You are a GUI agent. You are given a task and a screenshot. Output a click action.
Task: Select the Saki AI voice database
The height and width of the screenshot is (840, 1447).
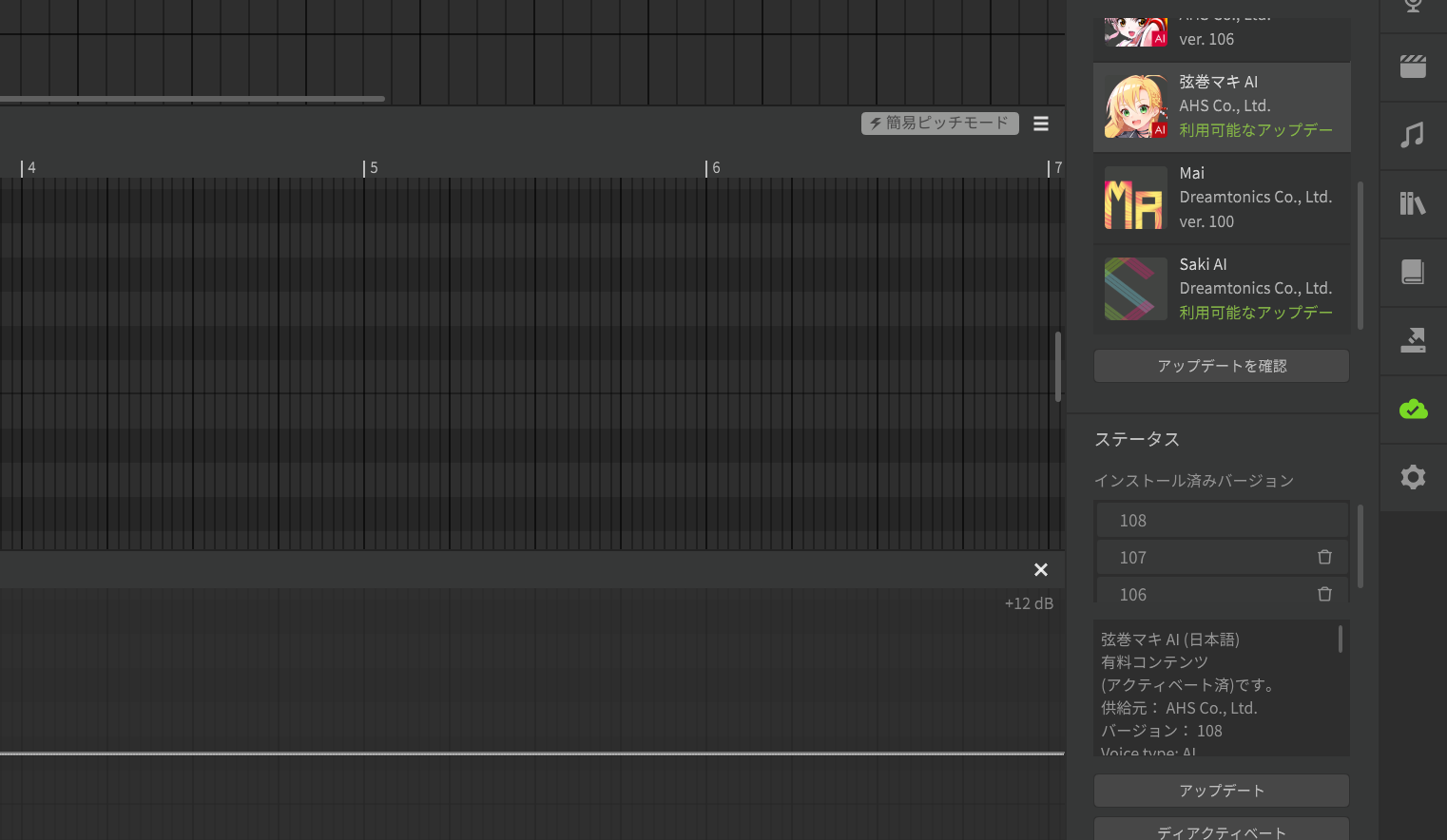pos(1222,289)
